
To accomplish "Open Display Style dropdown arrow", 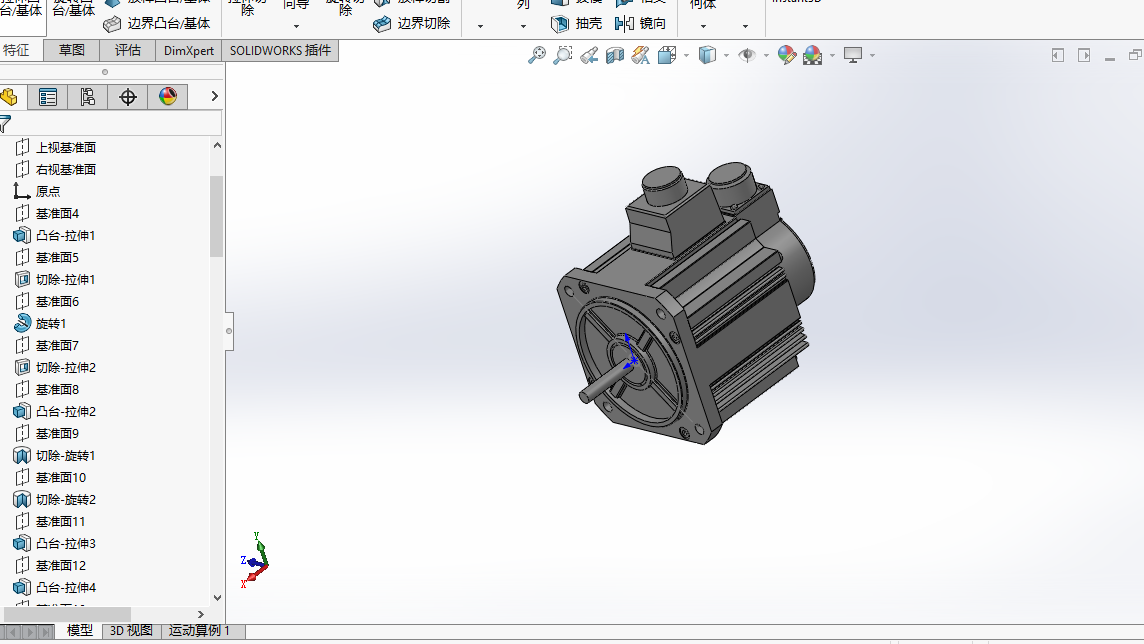I will tap(726, 55).
